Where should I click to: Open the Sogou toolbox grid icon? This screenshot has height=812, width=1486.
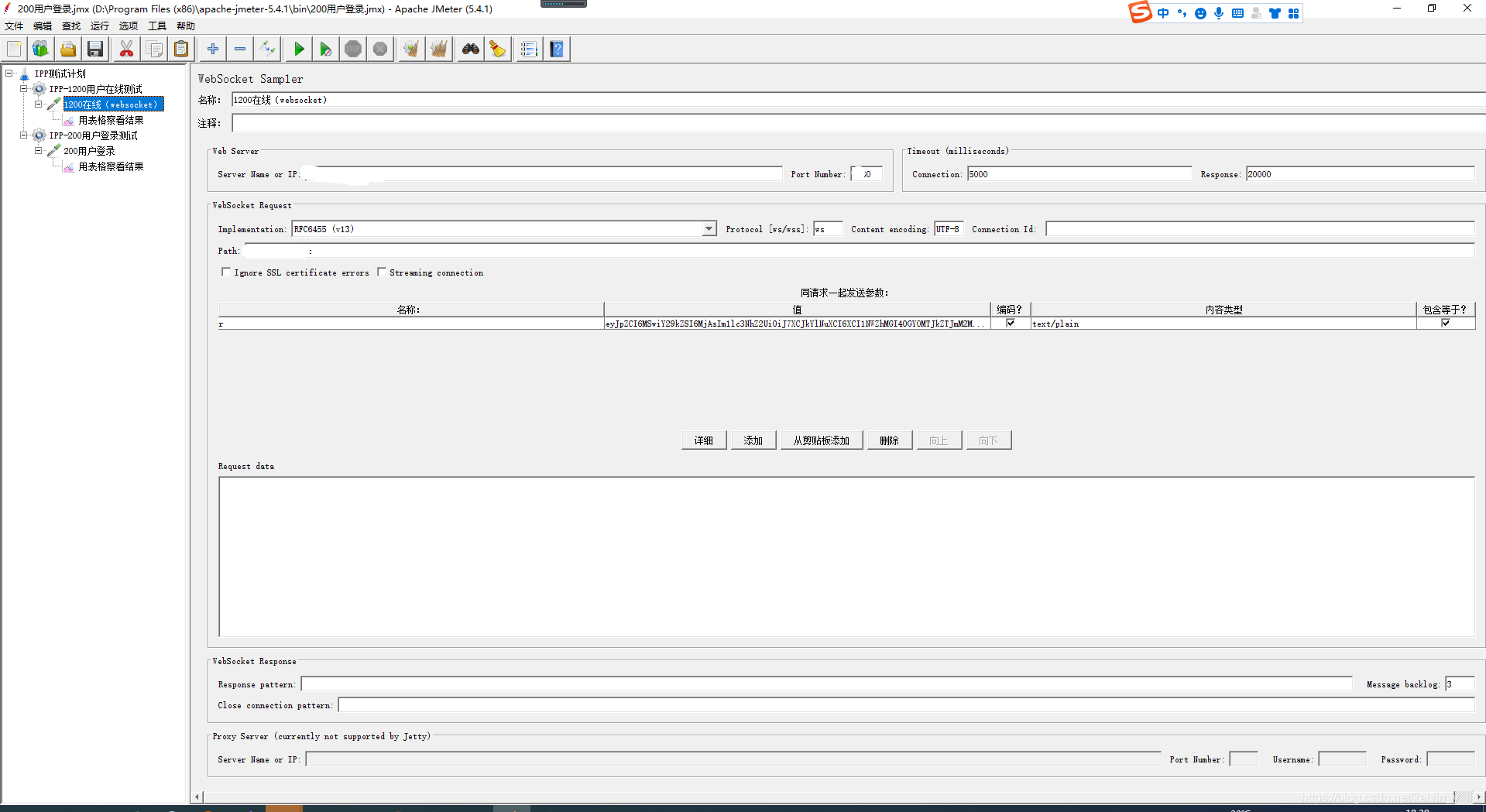point(1293,13)
